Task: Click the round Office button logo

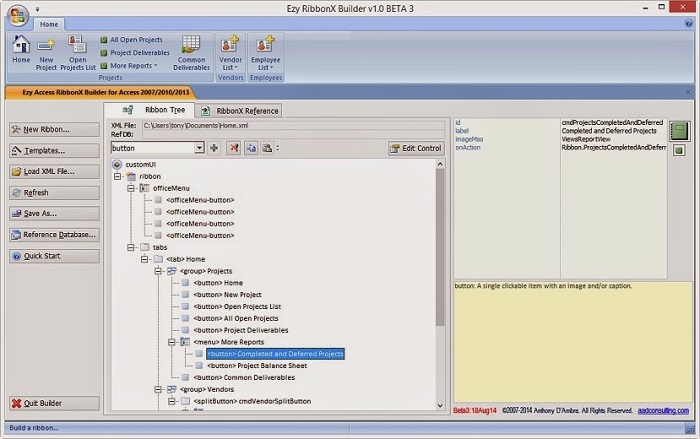Action: click(x=17, y=16)
